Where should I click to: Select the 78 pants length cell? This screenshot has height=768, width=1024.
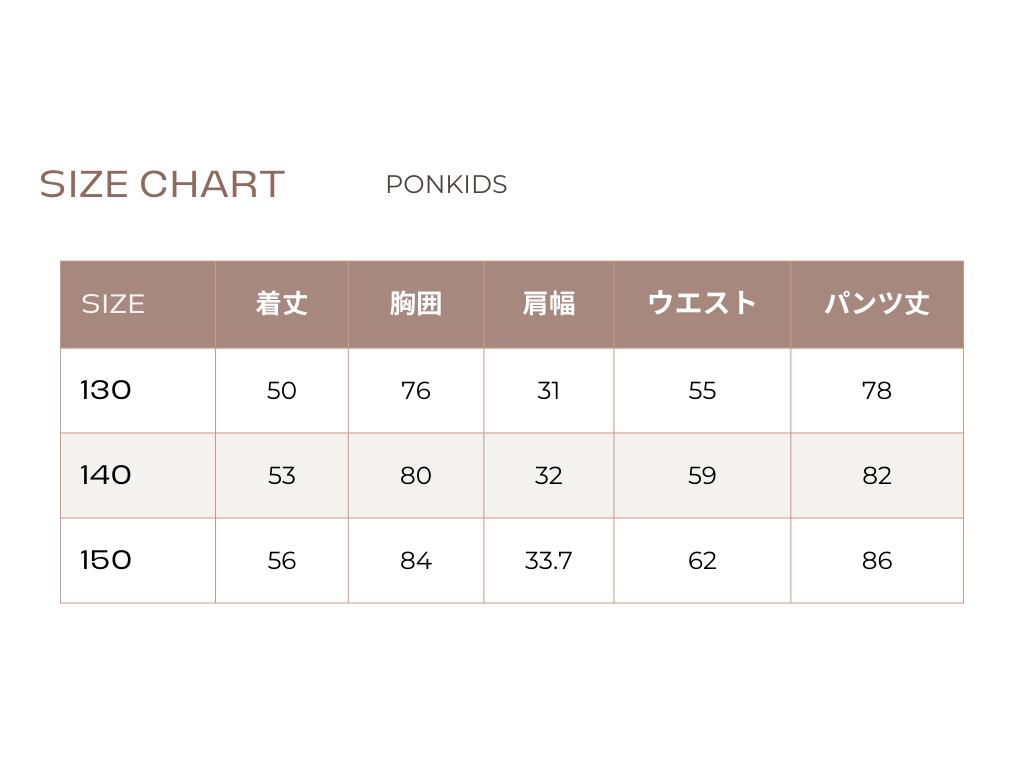point(876,391)
